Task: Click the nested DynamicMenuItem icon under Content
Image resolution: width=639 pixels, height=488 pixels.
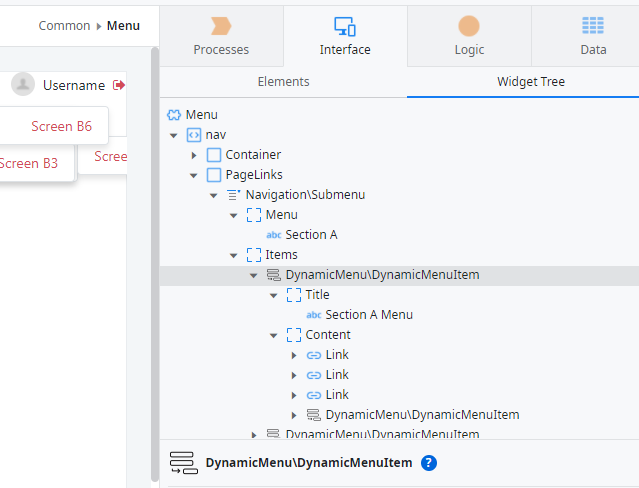Action: click(313, 415)
